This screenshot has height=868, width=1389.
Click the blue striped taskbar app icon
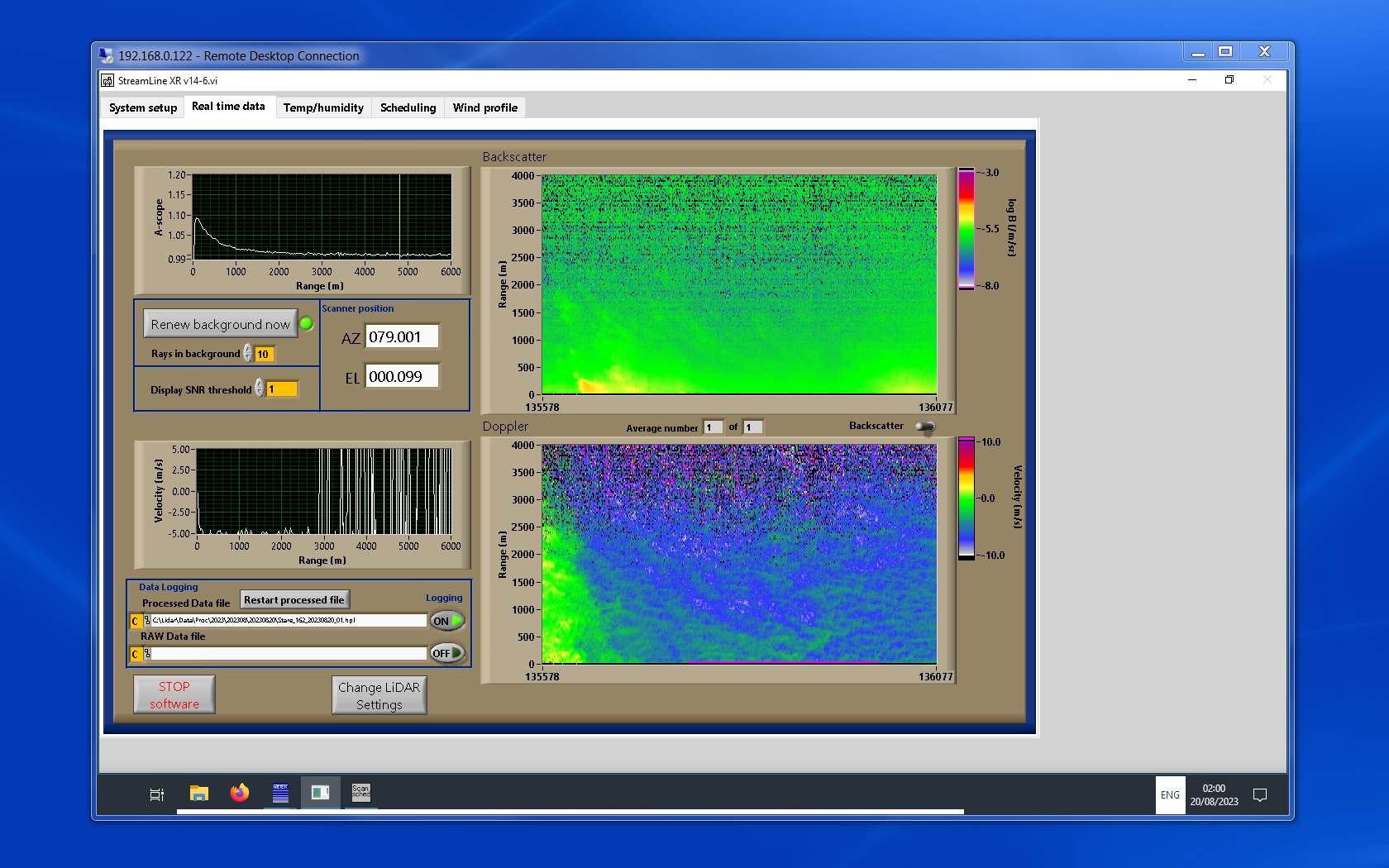coord(280,794)
